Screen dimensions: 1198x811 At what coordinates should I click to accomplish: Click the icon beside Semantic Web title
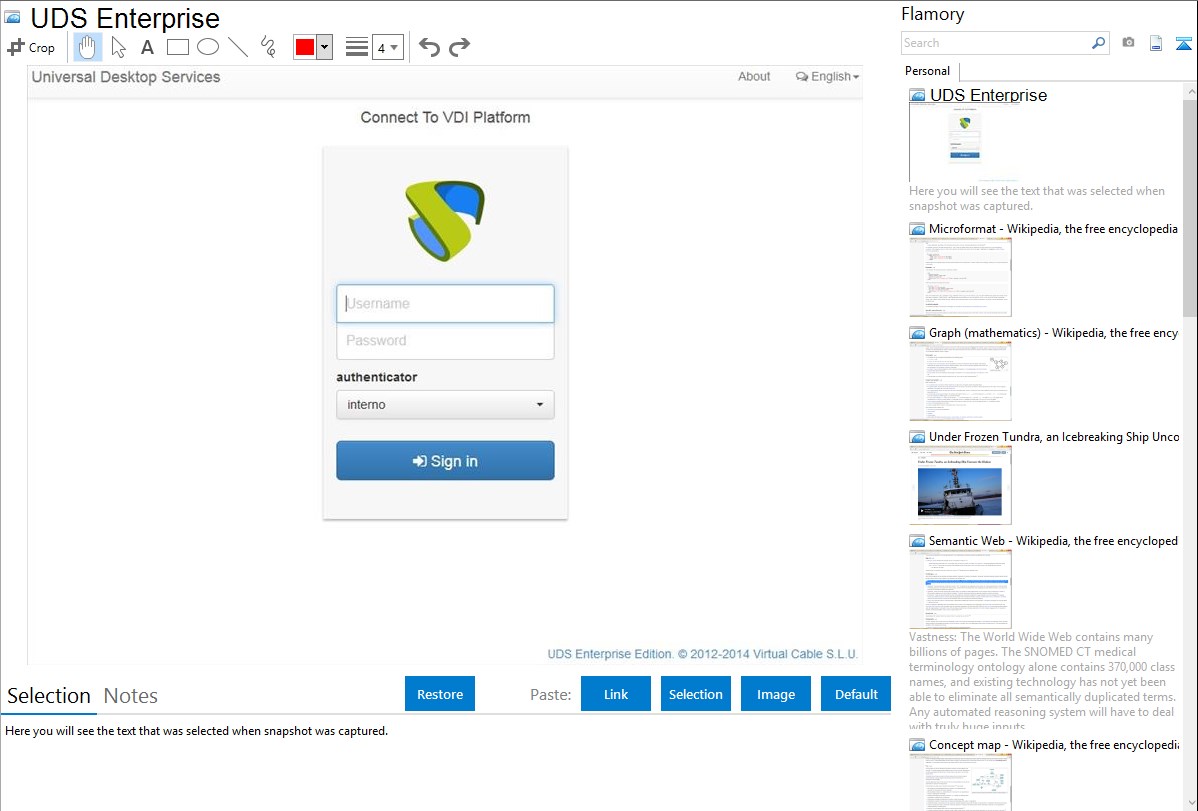click(x=918, y=541)
